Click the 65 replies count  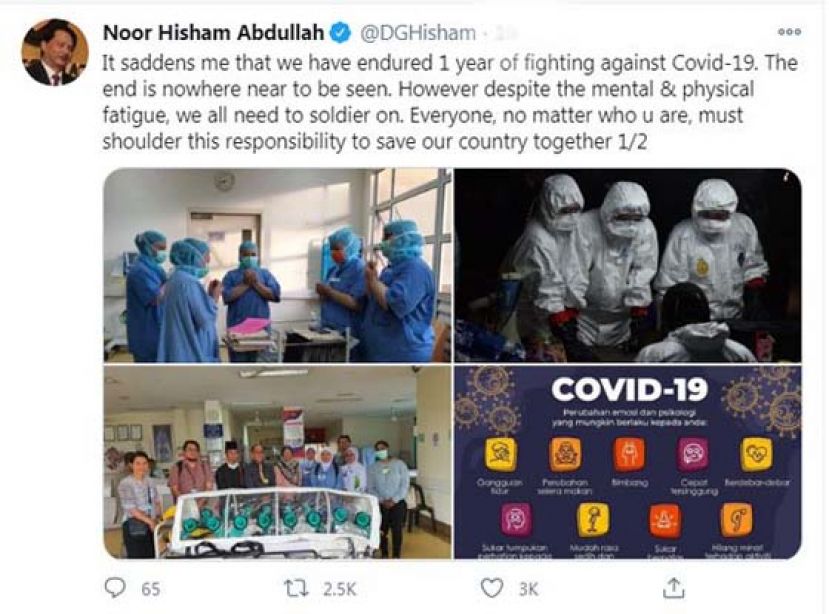[x=151, y=589]
